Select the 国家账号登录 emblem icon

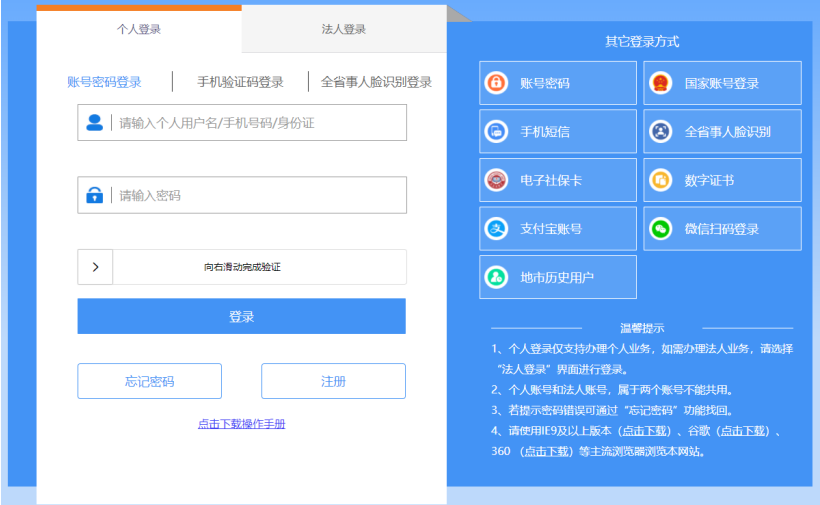click(660, 83)
